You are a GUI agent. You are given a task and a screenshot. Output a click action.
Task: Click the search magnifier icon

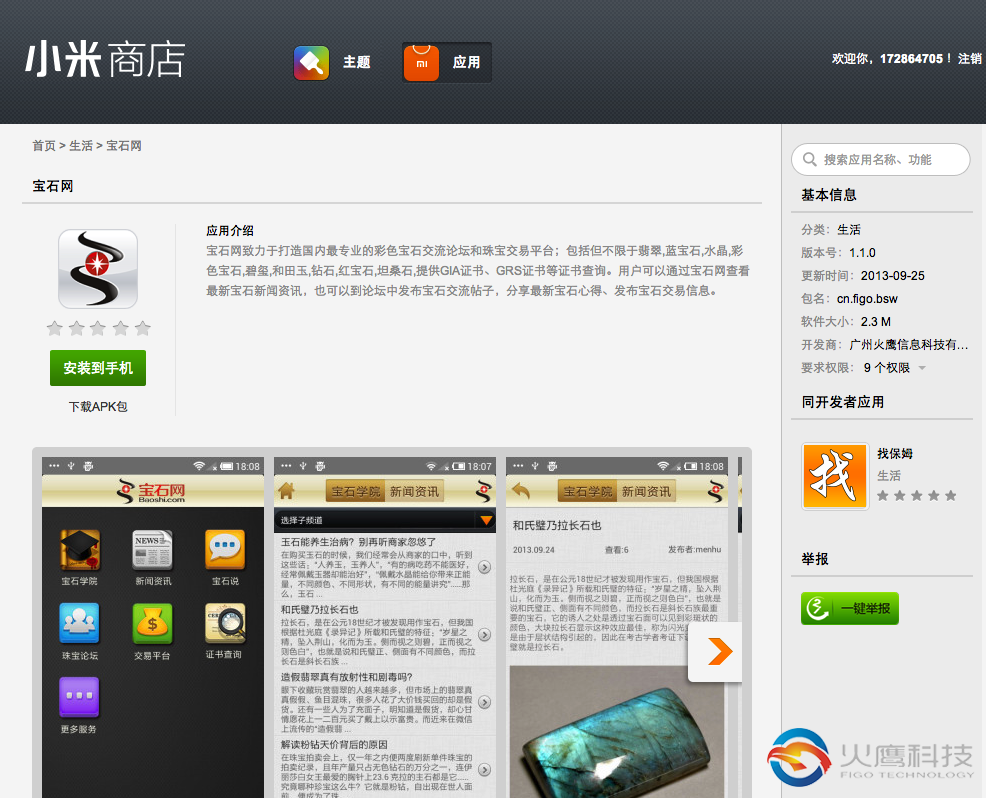(x=810, y=159)
